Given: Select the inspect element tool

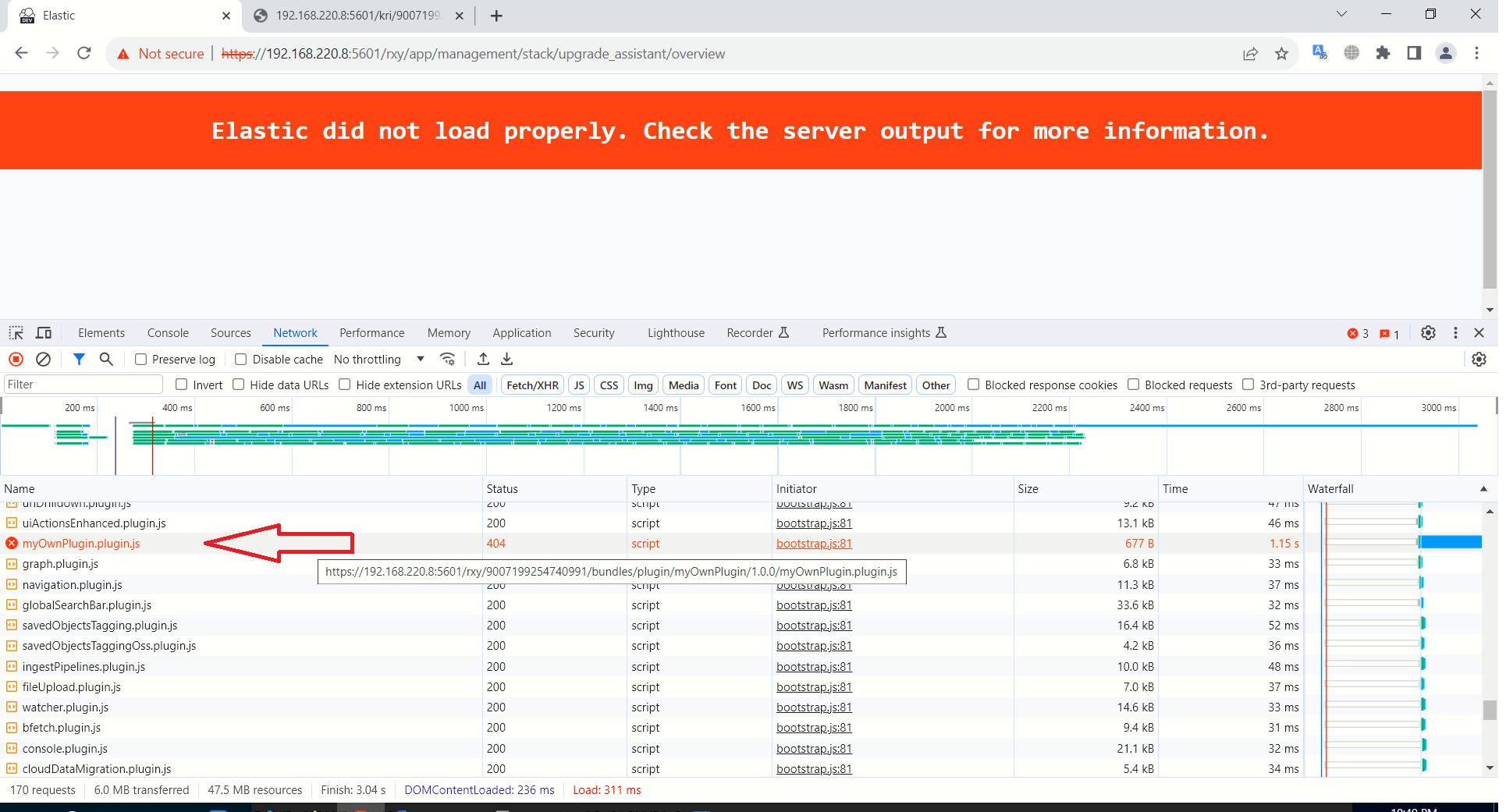Looking at the screenshot, I should pos(16,333).
